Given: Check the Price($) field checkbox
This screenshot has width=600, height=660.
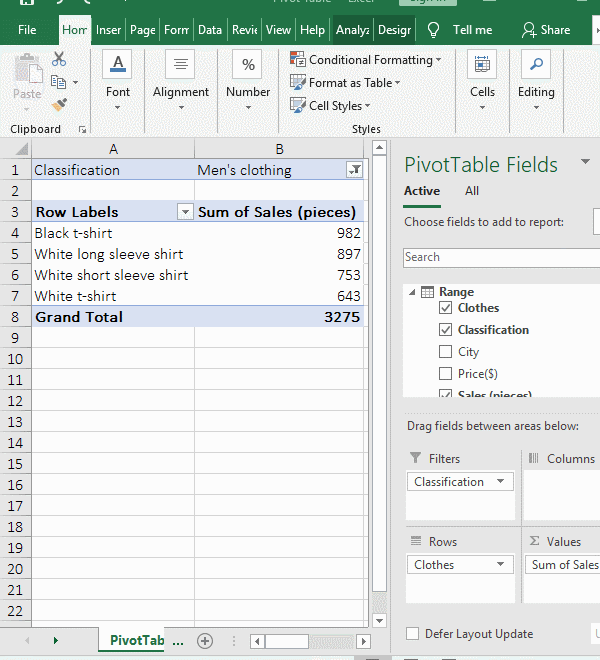Looking at the screenshot, I should point(445,373).
